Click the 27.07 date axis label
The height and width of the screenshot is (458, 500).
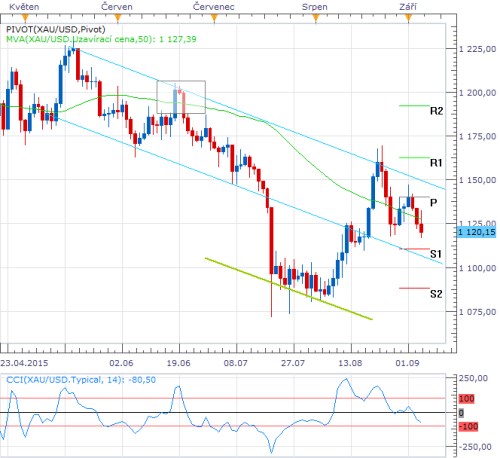pyautogui.click(x=293, y=363)
